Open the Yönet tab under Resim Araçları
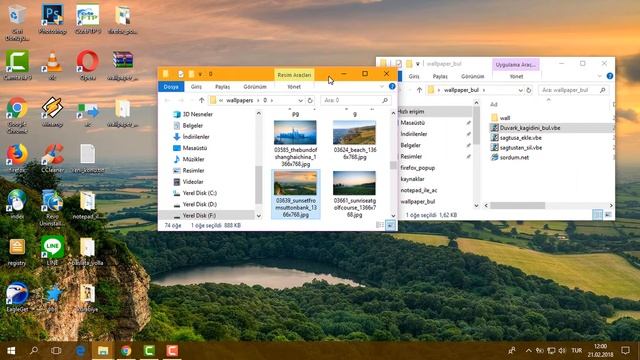Screen dimensions: 640x360 294,87
